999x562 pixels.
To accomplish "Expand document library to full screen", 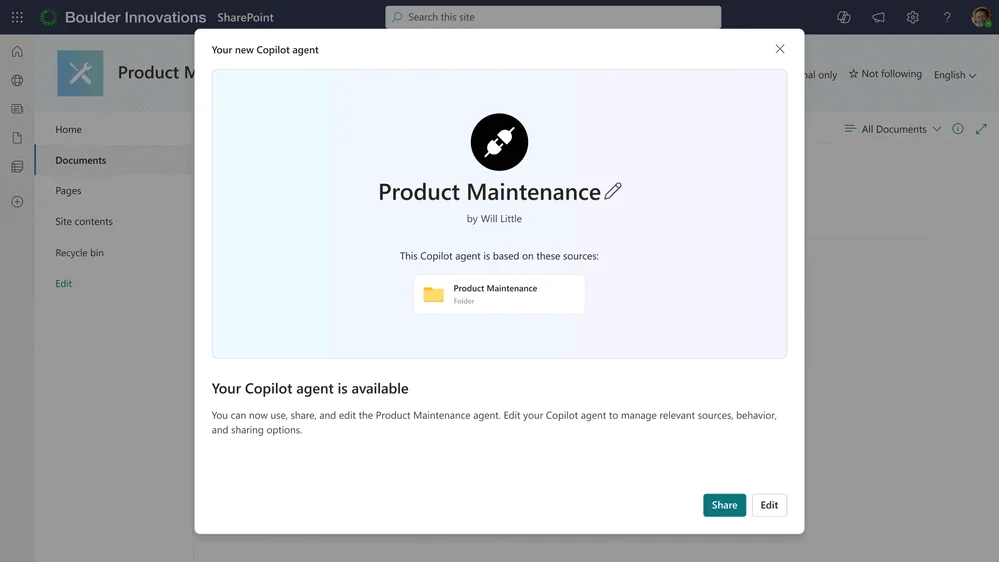I will pyautogui.click(x=981, y=129).
